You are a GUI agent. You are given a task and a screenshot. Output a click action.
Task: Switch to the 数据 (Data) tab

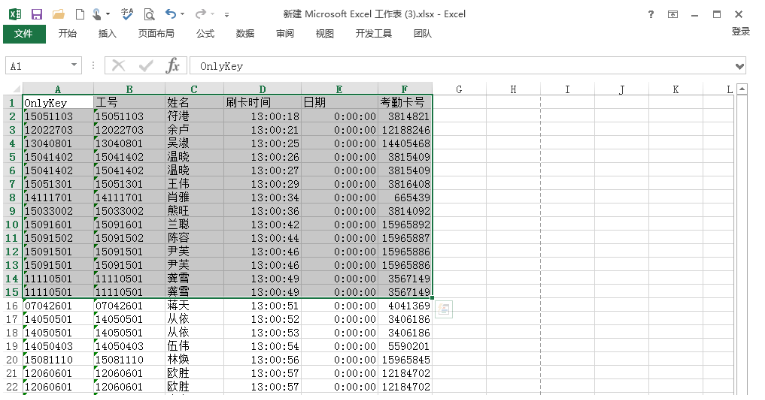[245, 33]
